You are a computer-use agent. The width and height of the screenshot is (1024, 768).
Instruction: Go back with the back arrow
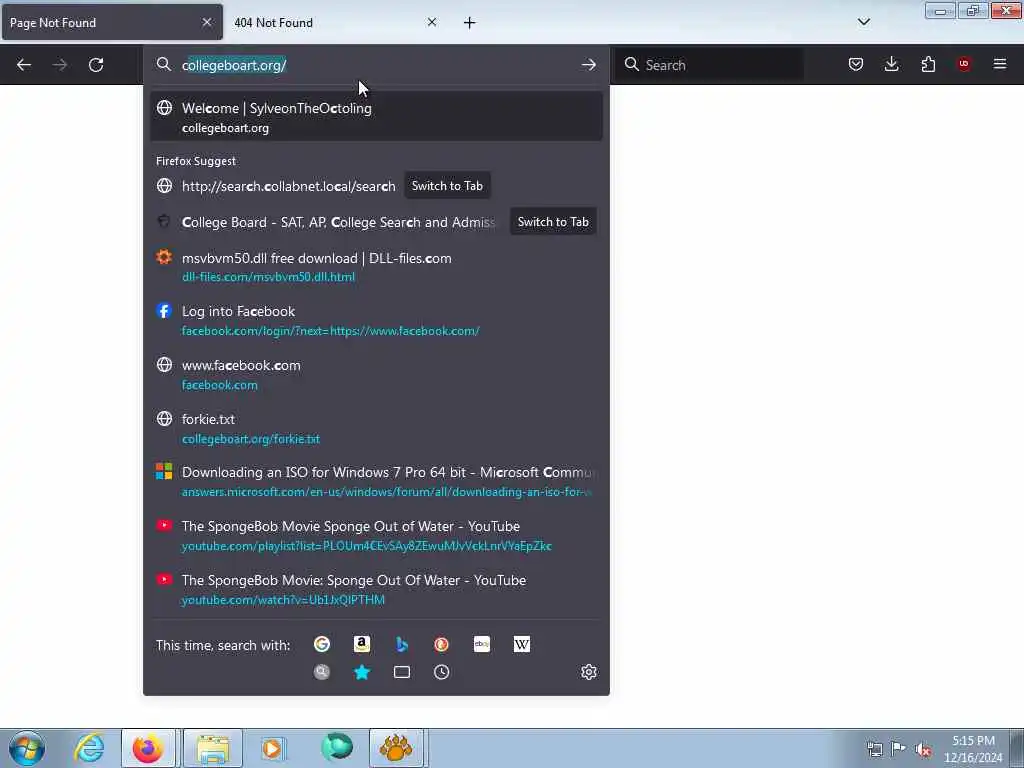[x=24, y=65]
